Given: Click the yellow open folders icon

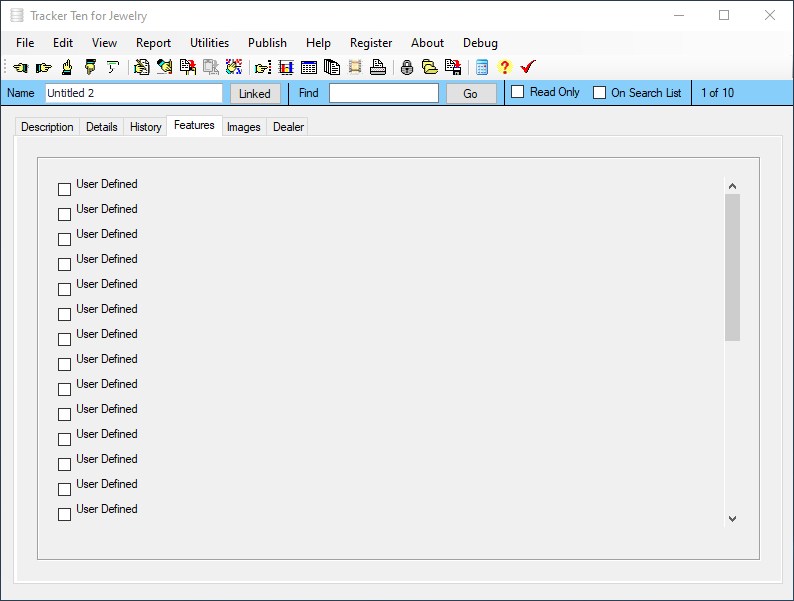Looking at the screenshot, I should point(430,67).
